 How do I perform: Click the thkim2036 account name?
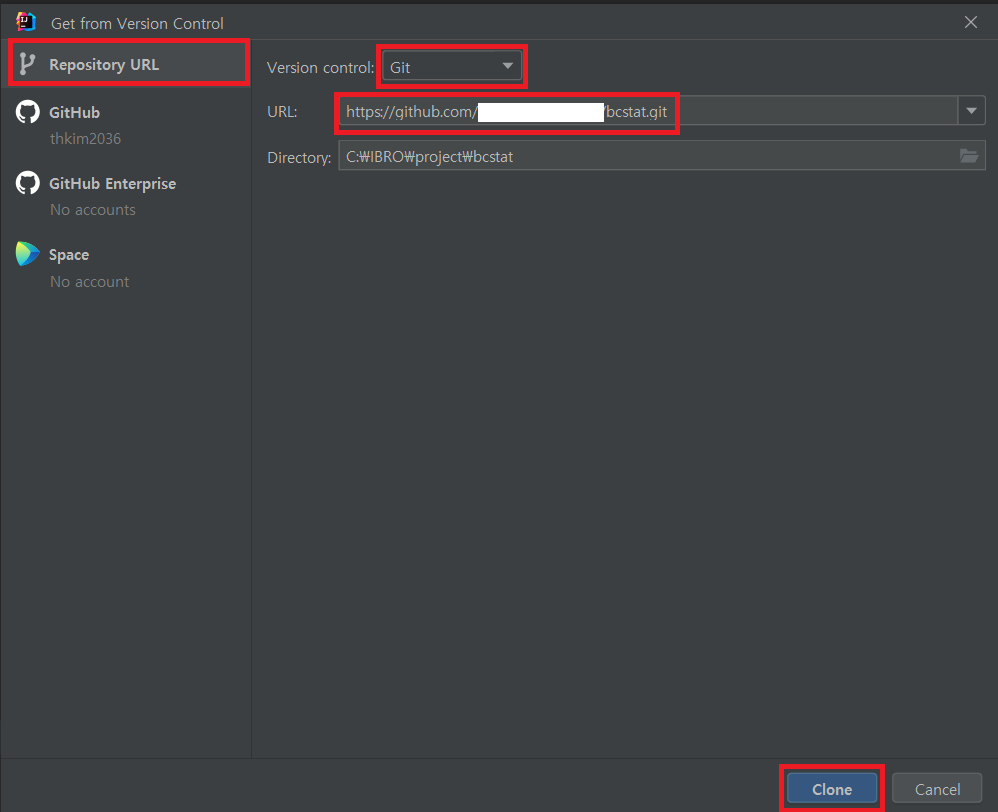click(85, 139)
